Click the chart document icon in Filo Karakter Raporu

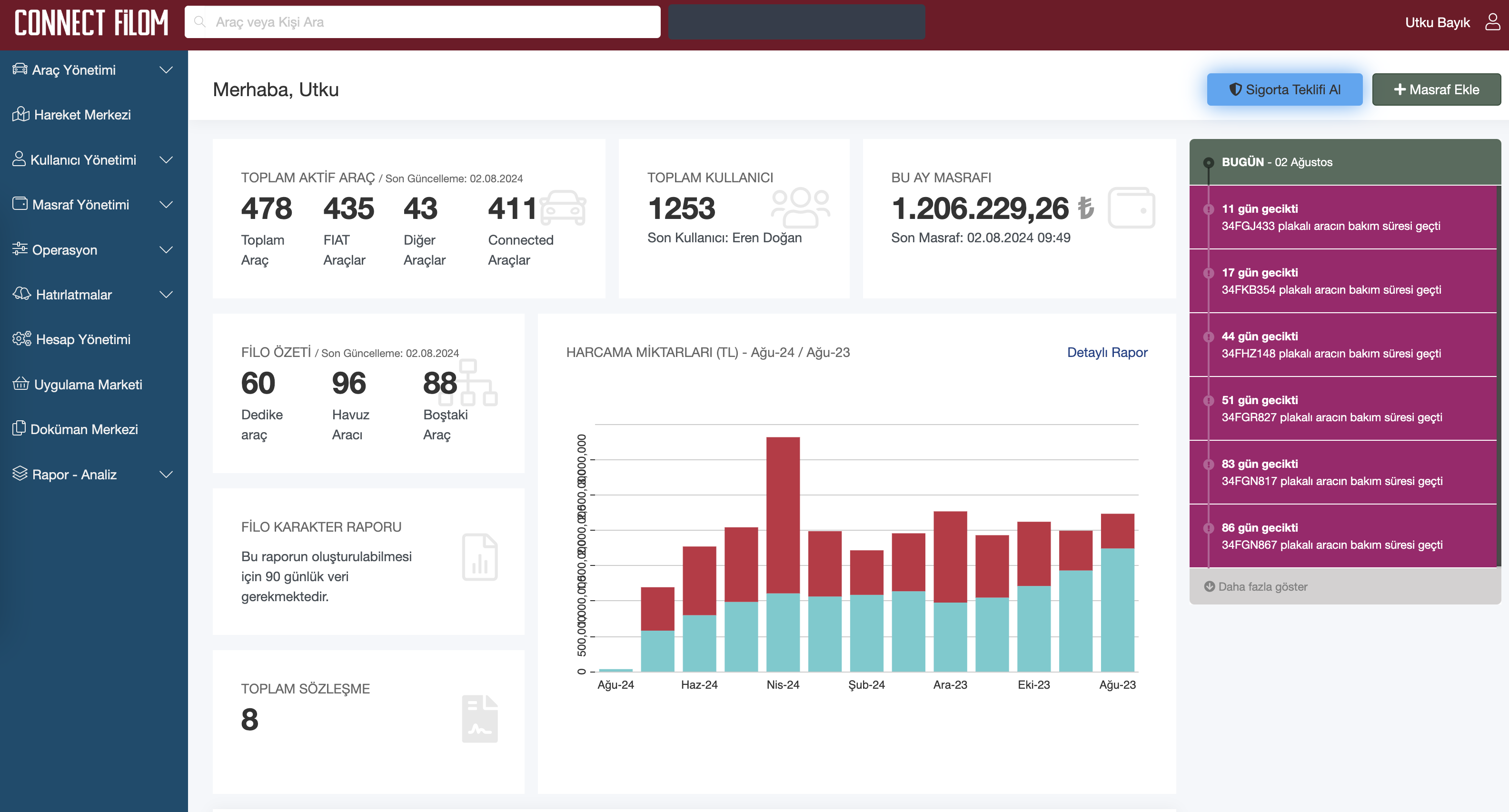click(x=479, y=557)
